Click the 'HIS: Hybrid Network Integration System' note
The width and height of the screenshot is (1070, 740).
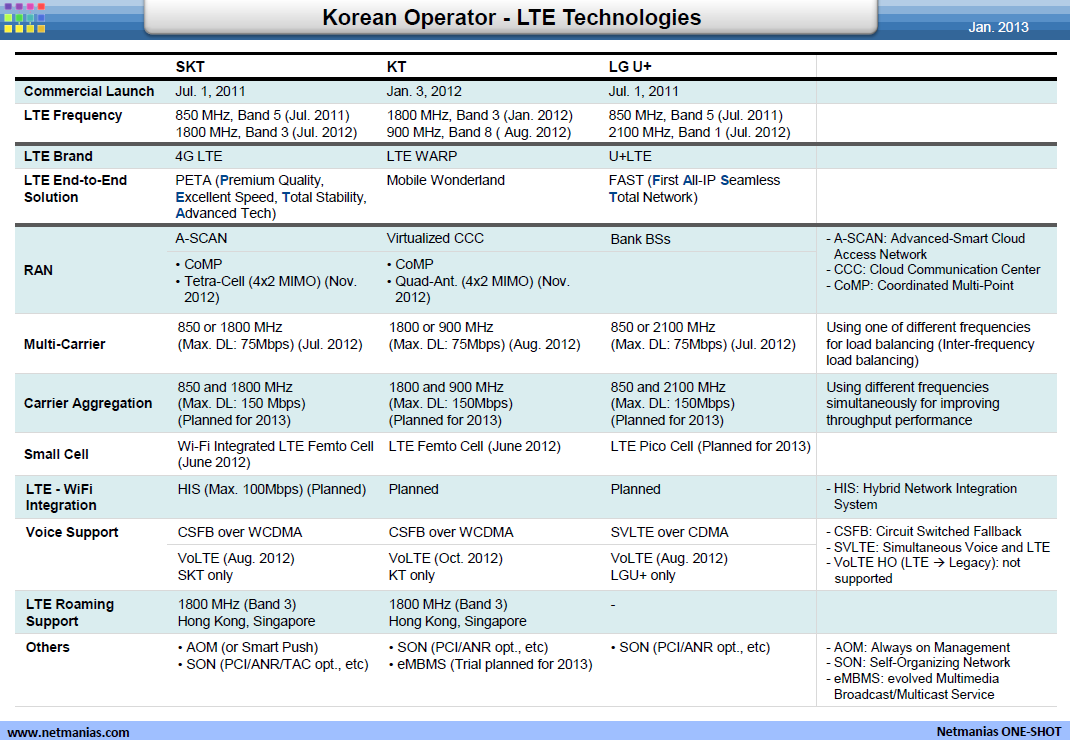922,496
